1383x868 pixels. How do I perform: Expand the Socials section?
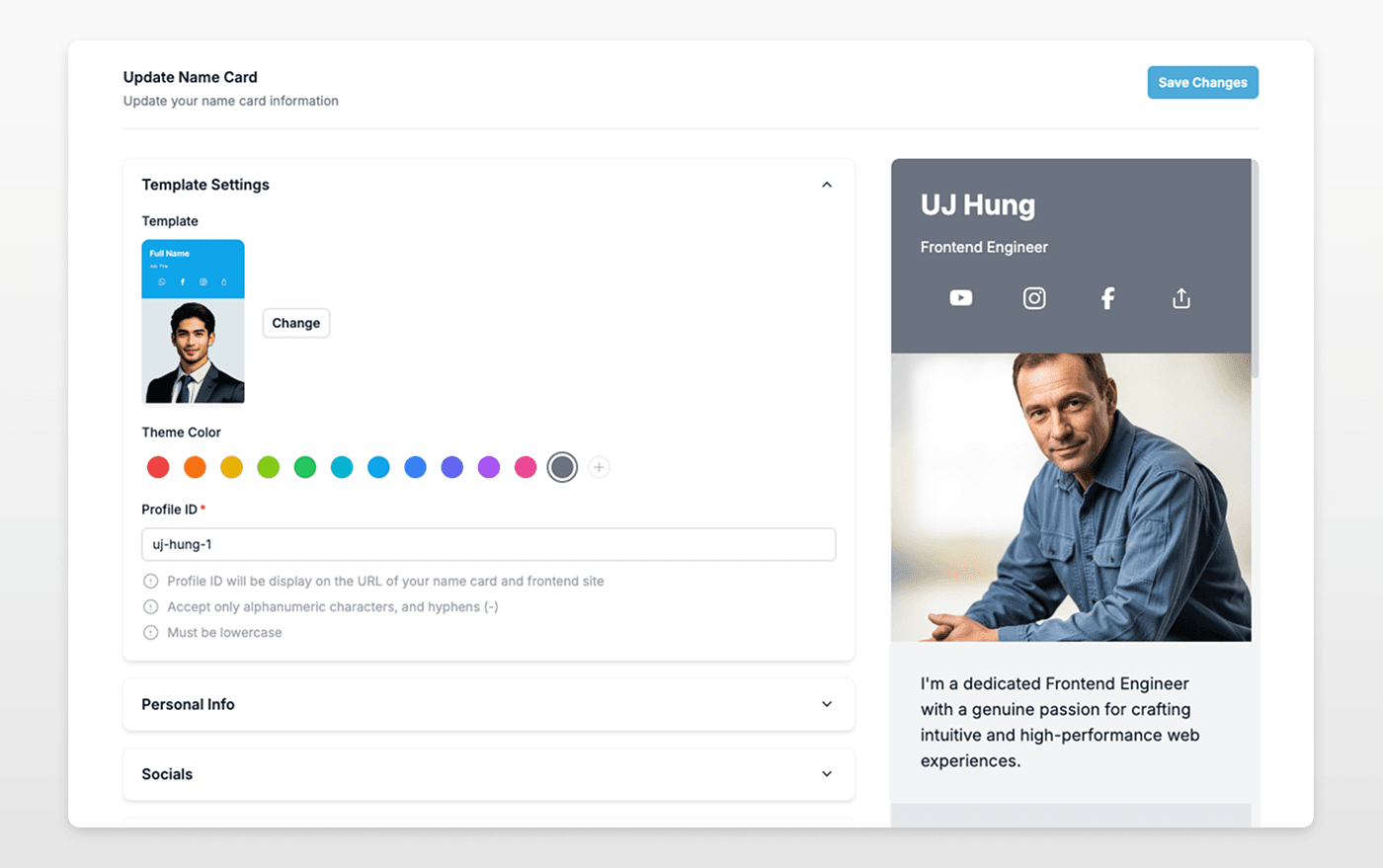(x=827, y=774)
